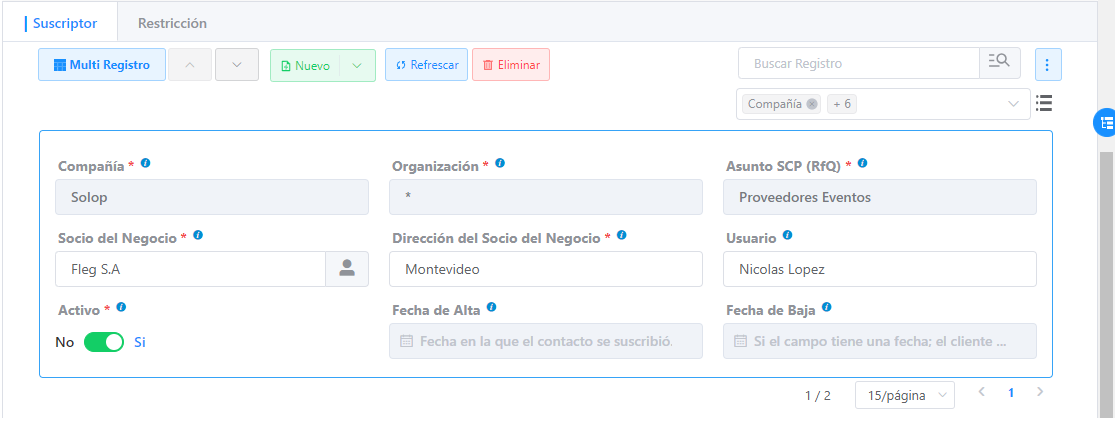
Task: Open the advanced record search icon
Action: point(999,63)
